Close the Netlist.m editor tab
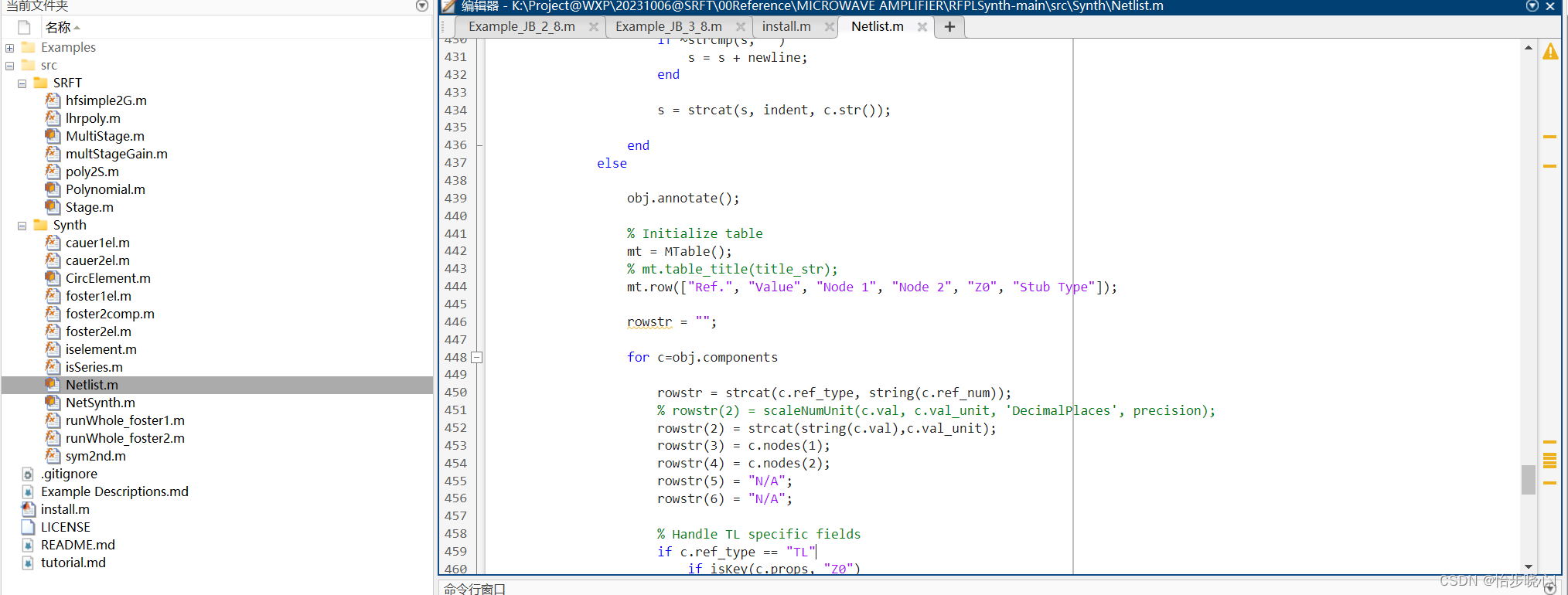The image size is (1568, 595). click(922, 27)
